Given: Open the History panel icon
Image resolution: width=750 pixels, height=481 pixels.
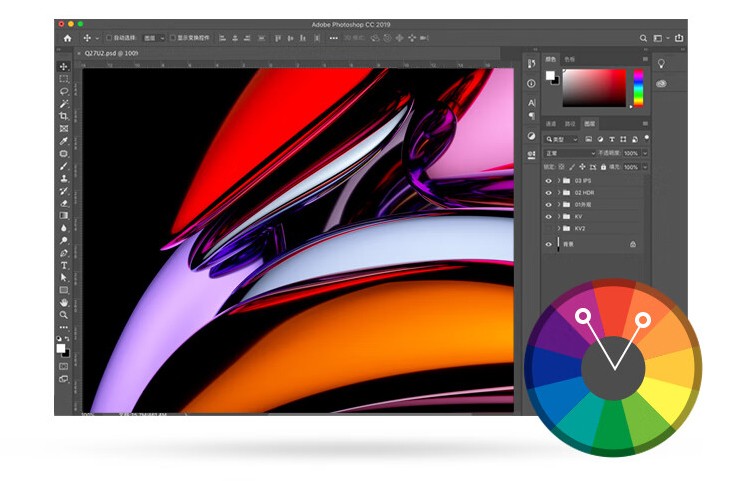Looking at the screenshot, I should (531, 64).
